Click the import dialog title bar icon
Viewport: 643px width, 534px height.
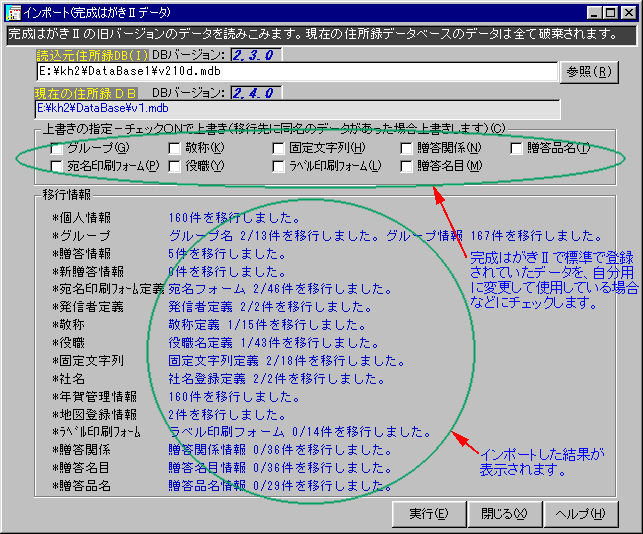click(x=10, y=11)
